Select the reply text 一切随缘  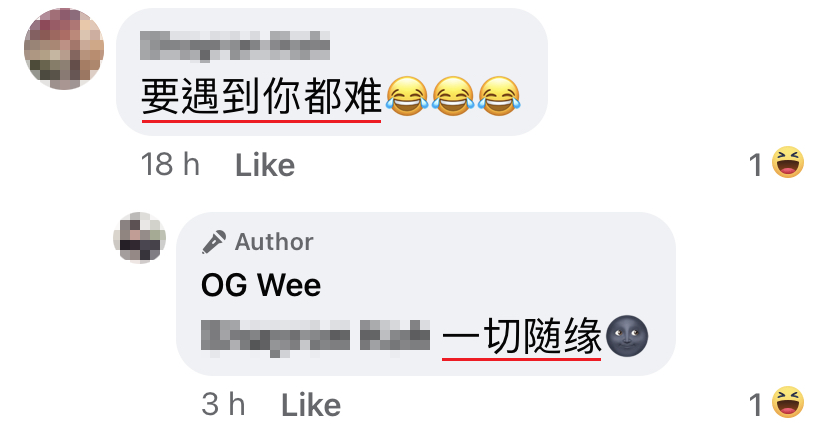coord(522,336)
